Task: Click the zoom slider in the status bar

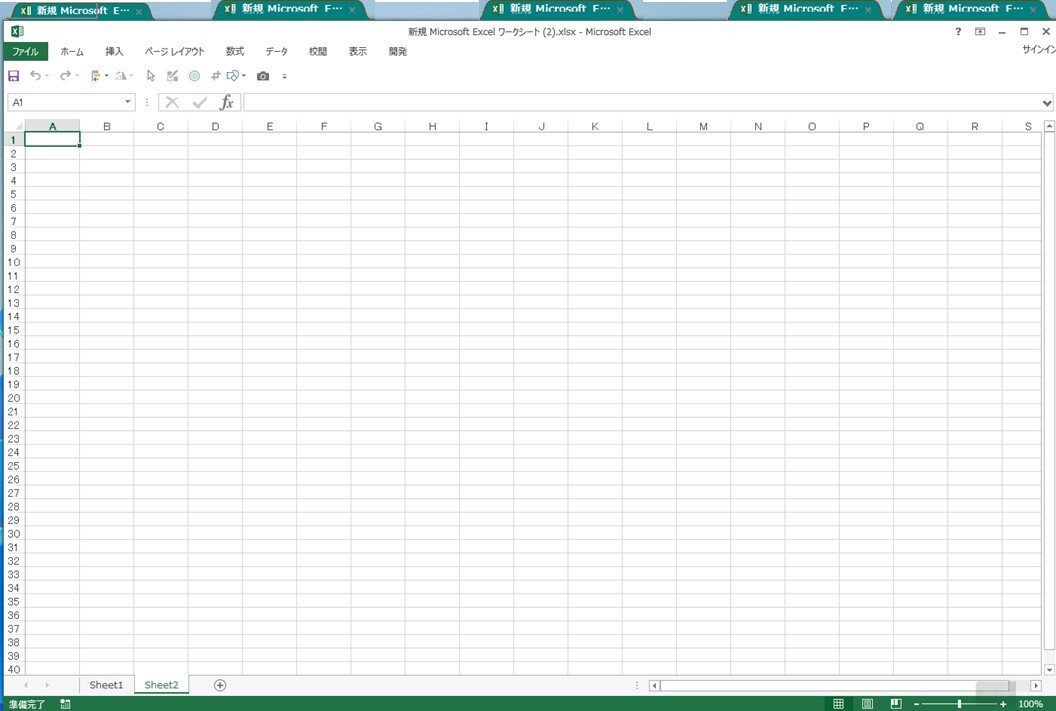Action: coord(959,704)
